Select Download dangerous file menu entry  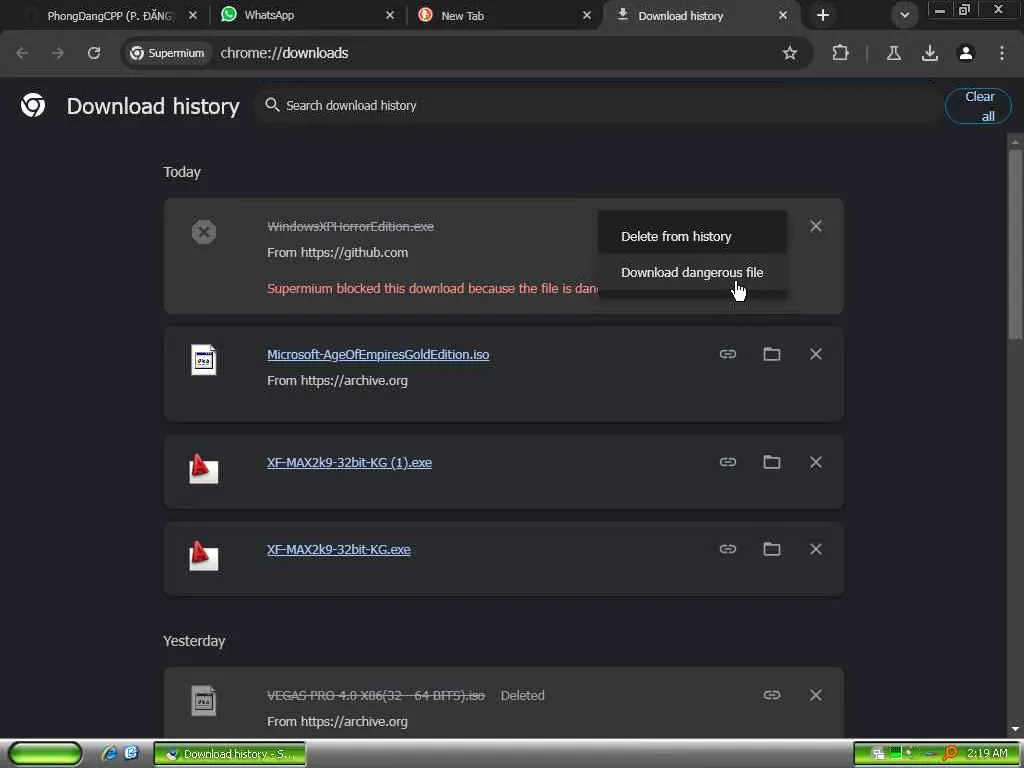coord(692,272)
